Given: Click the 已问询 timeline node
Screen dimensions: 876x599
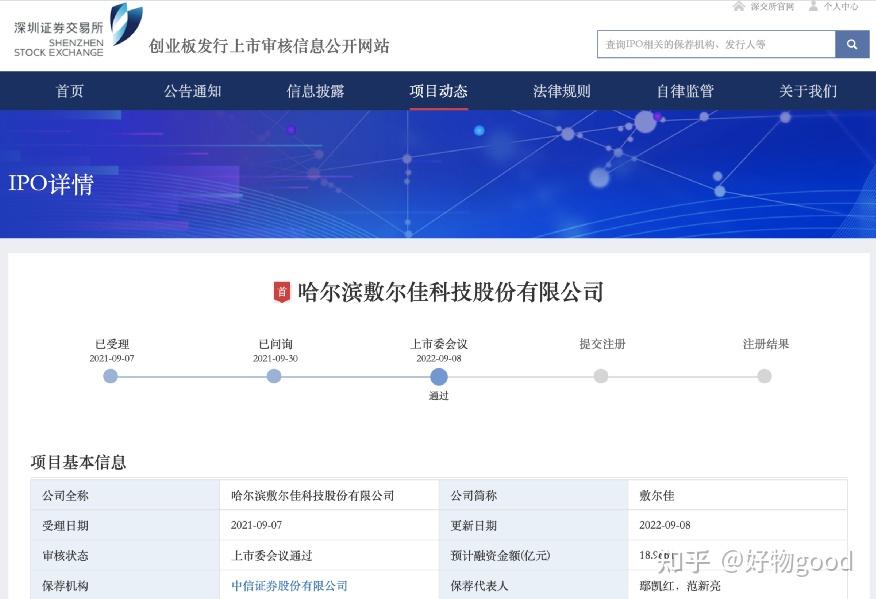Looking at the screenshot, I should coord(274,377).
